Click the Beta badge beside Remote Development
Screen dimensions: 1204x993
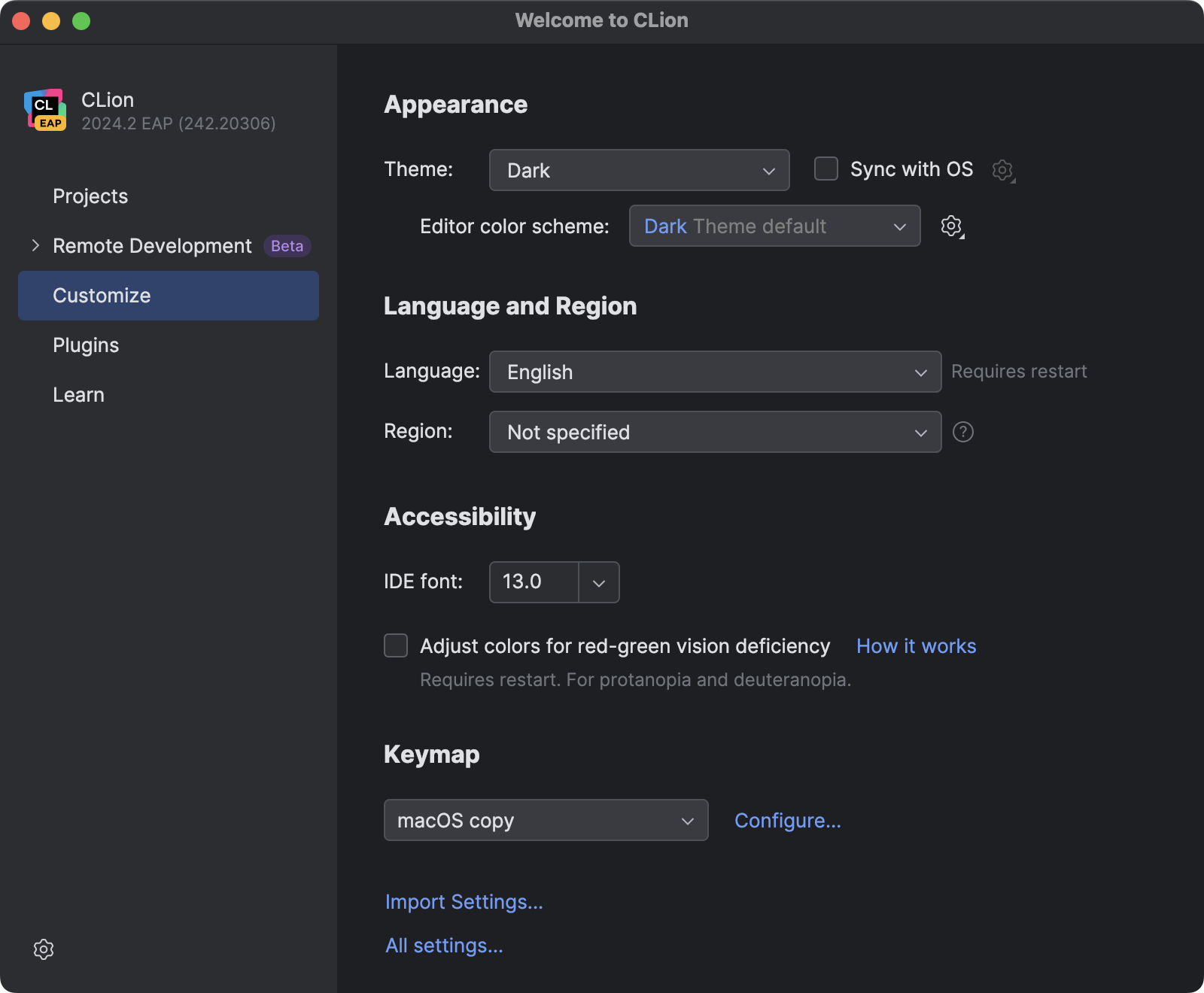[287, 246]
